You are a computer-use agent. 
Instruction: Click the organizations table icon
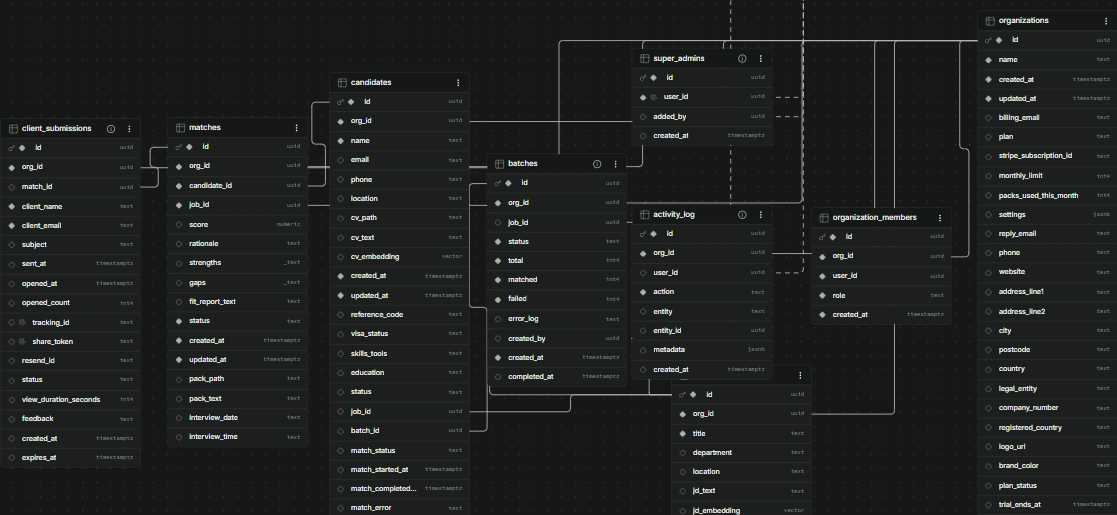coord(989,21)
